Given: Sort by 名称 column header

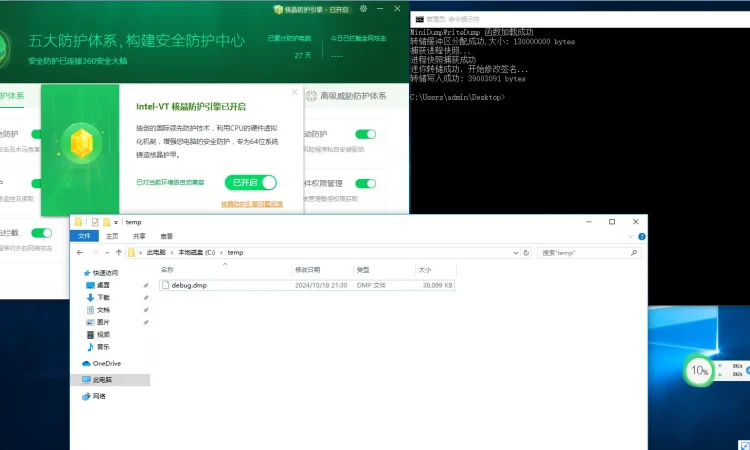Looking at the screenshot, I should [225, 270].
